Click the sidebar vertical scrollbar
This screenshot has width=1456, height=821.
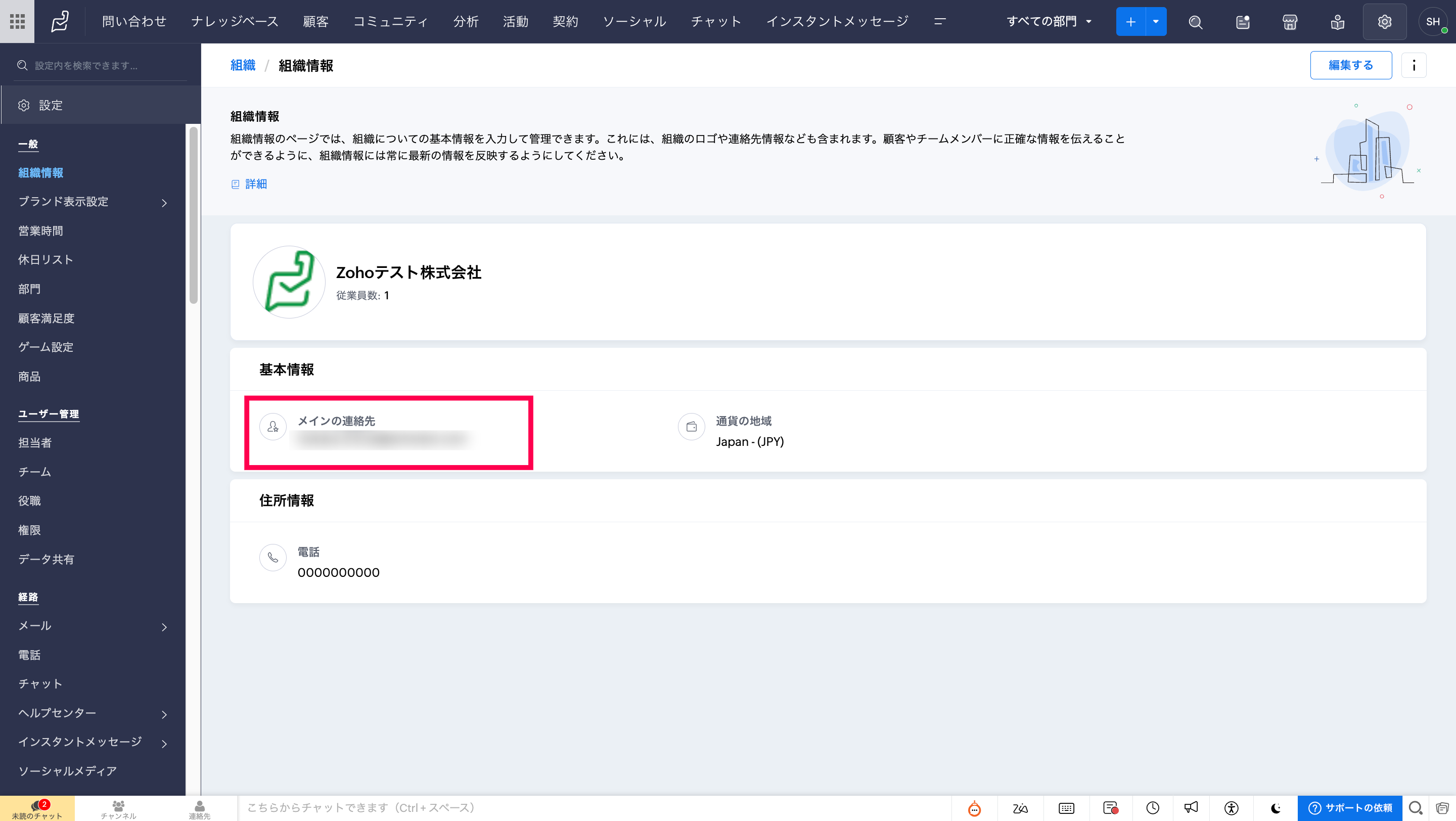(x=193, y=215)
